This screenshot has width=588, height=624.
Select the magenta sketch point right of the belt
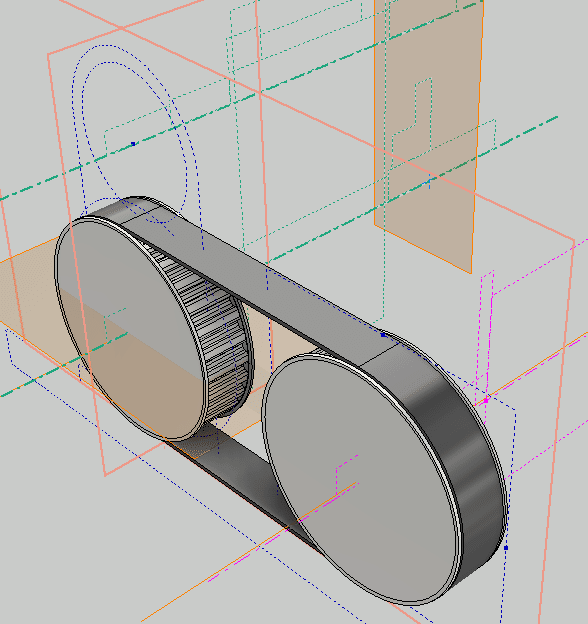click(486, 400)
